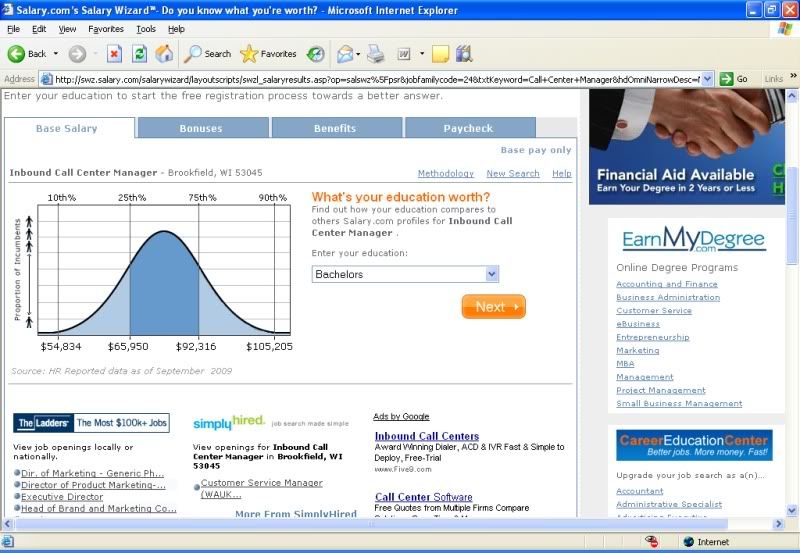Click the Stop loading icon
This screenshot has width=800, height=553.
[114, 54]
